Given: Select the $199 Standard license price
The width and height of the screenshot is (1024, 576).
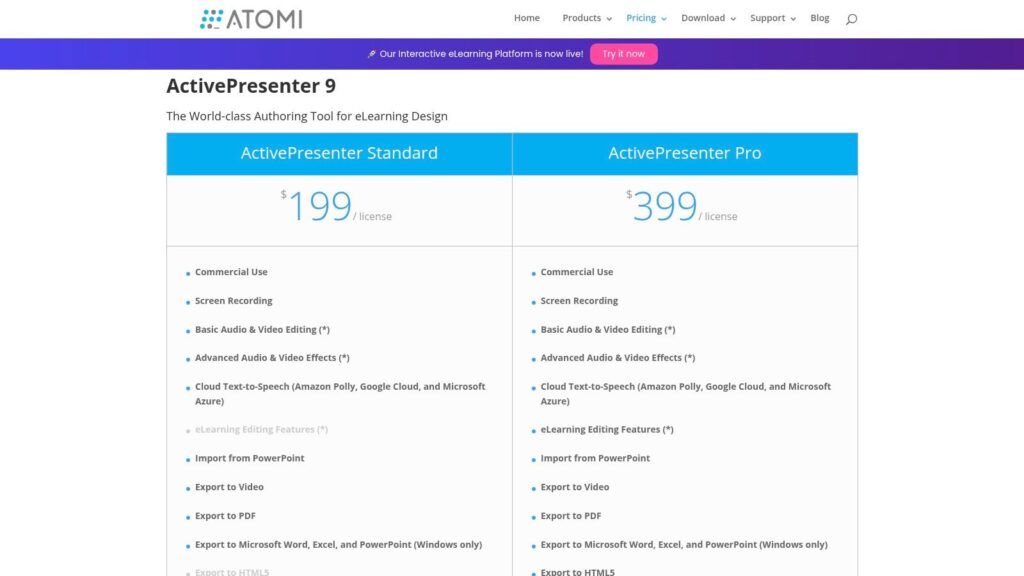Looking at the screenshot, I should tap(336, 206).
